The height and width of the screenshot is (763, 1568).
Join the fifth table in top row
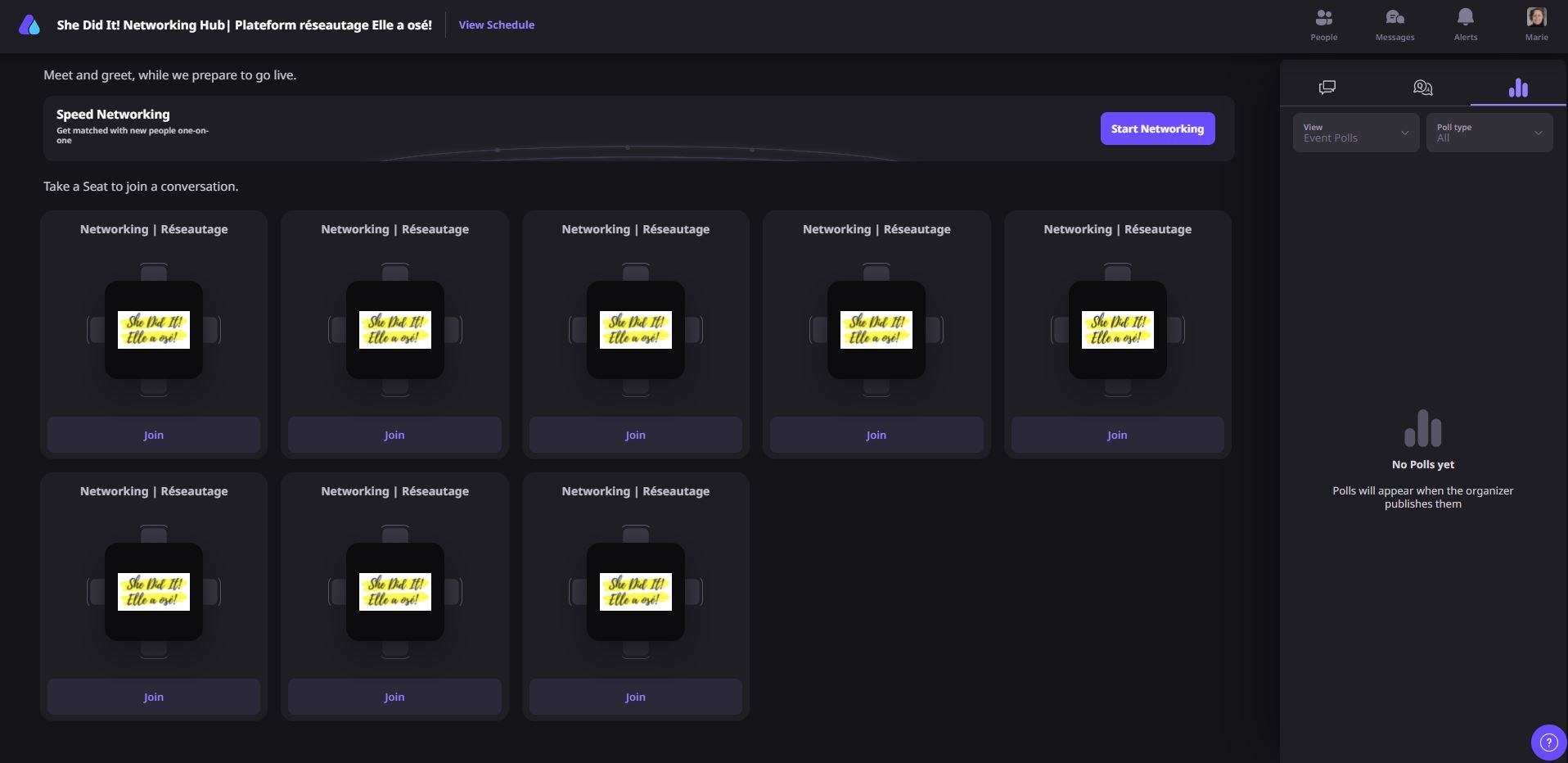point(1117,435)
